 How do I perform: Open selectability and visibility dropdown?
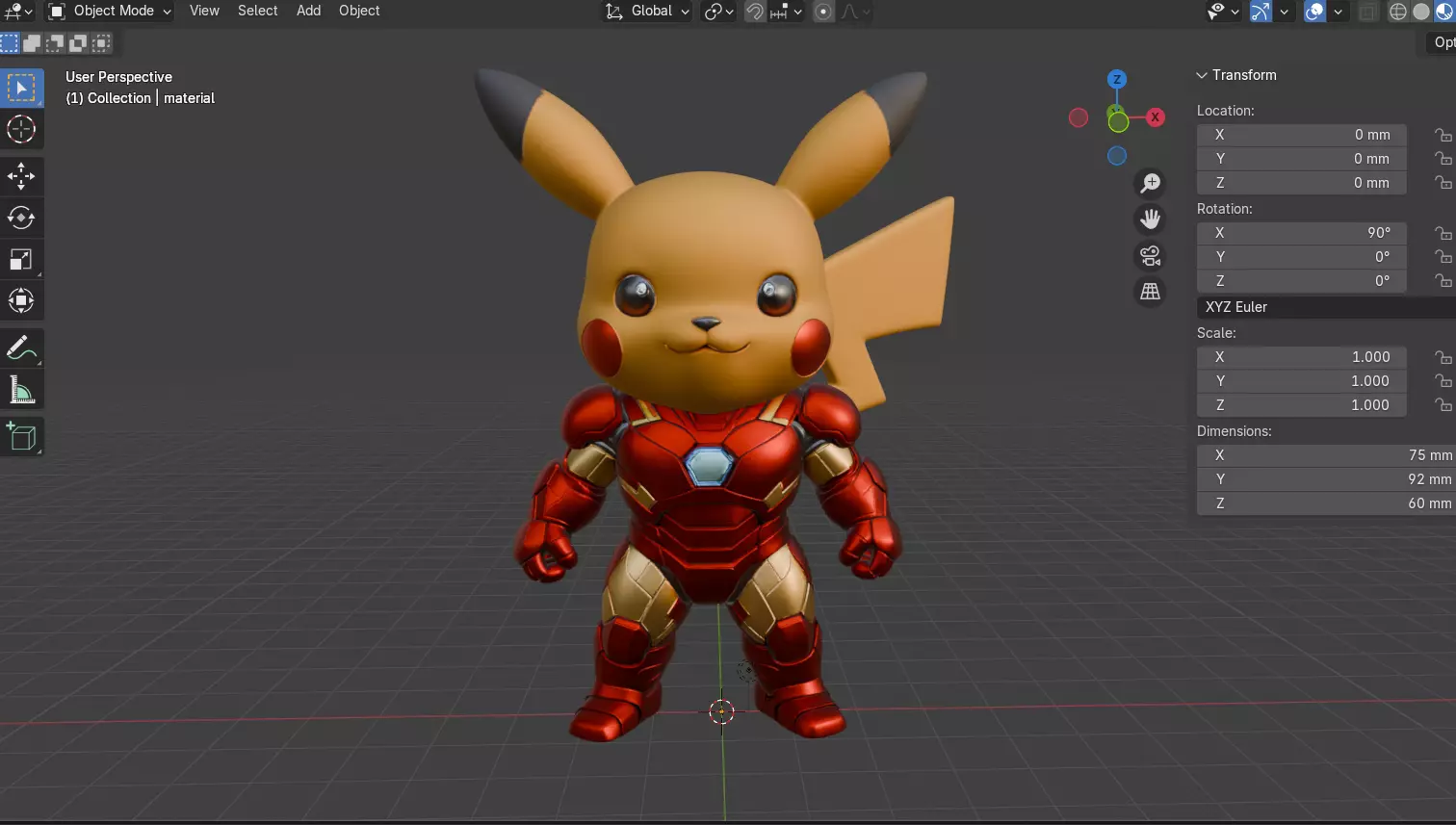(1223, 12)
